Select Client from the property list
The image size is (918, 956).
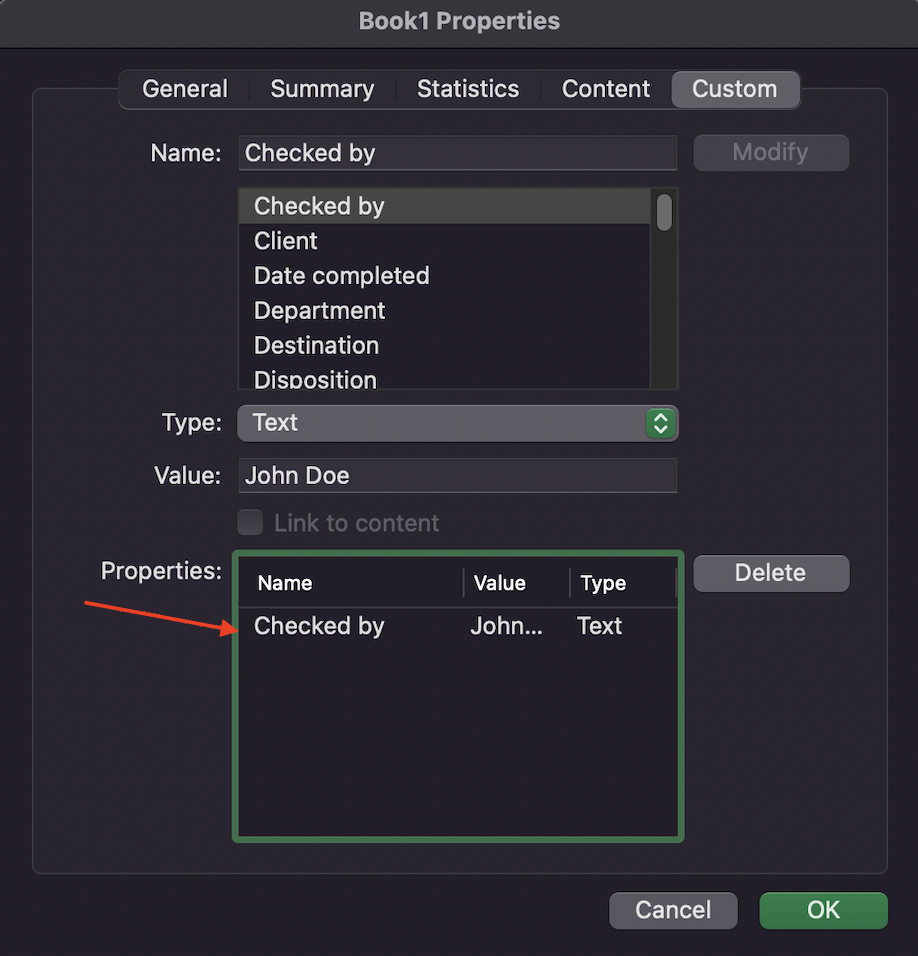click(285, 241)
